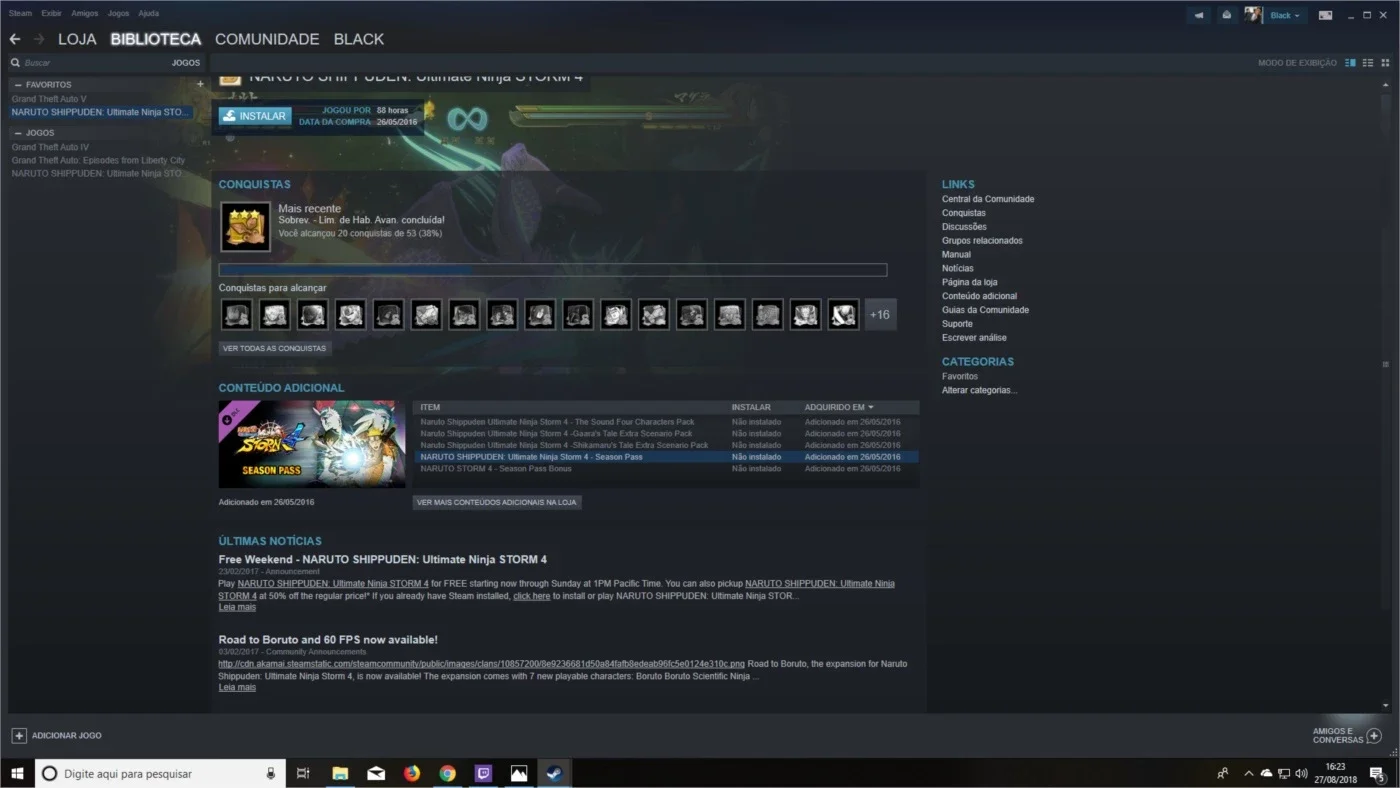Click the Escrever análise link
The image size is (1400, 788).
[974, 338]
